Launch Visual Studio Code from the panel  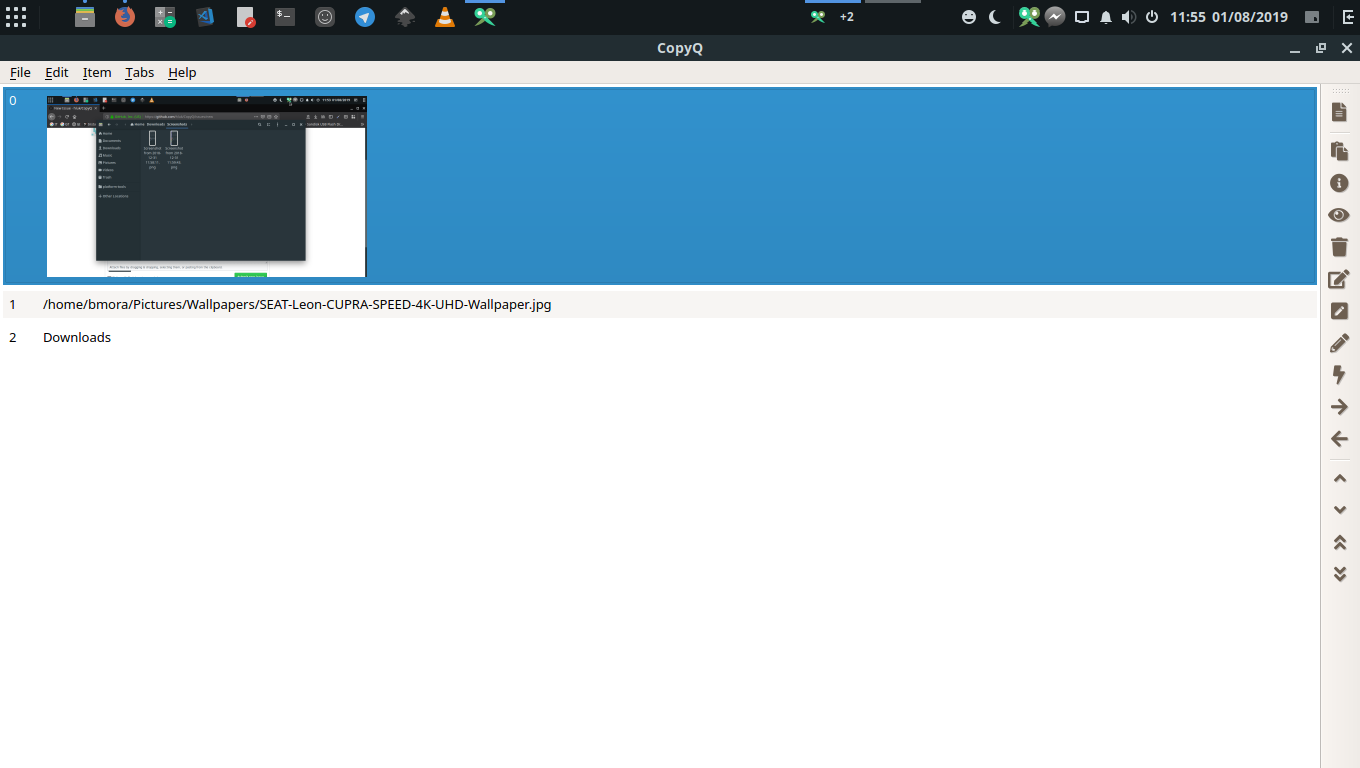tap(205, 17)
